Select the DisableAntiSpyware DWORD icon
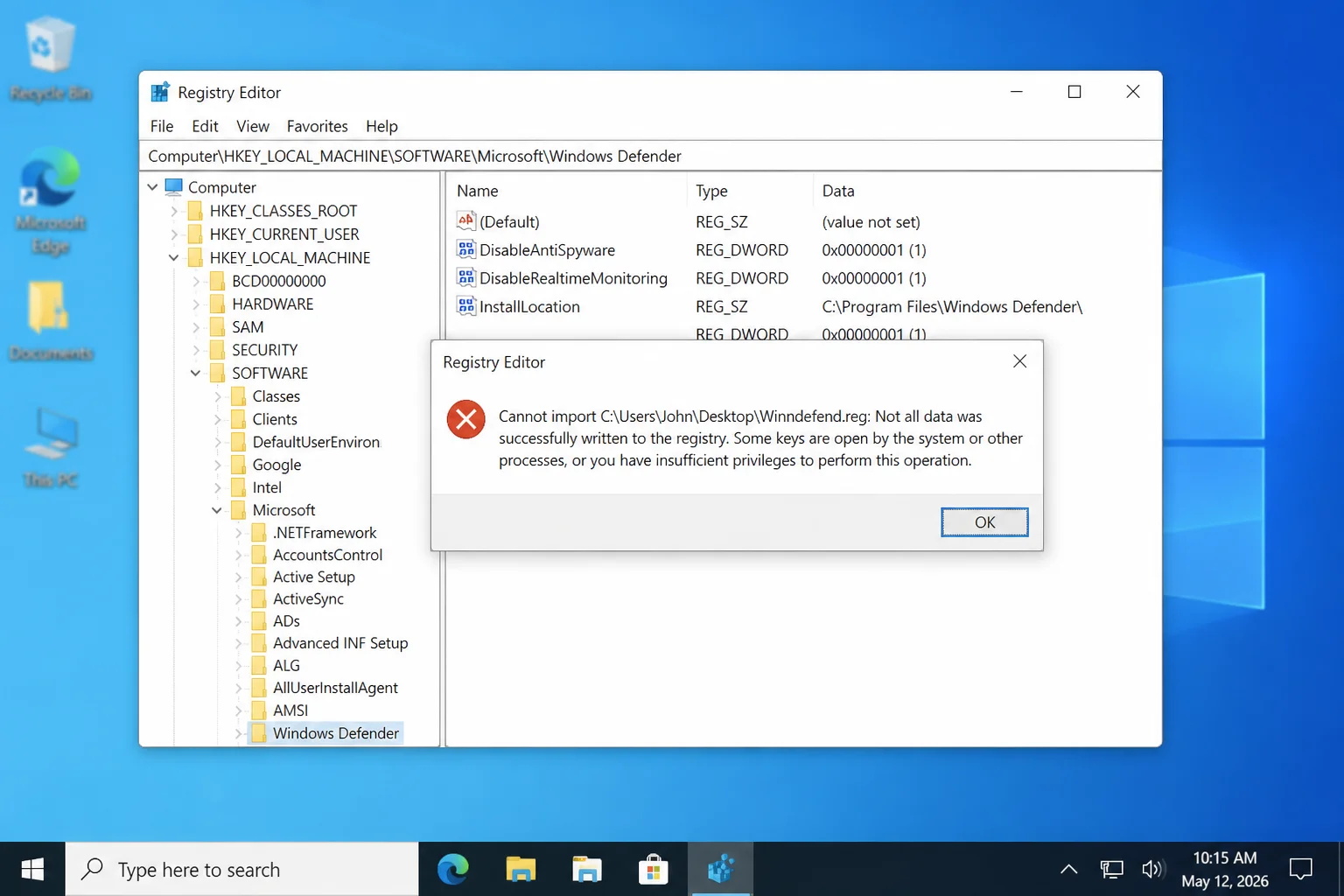1344x896 pixels. click(x=466, y=249)
